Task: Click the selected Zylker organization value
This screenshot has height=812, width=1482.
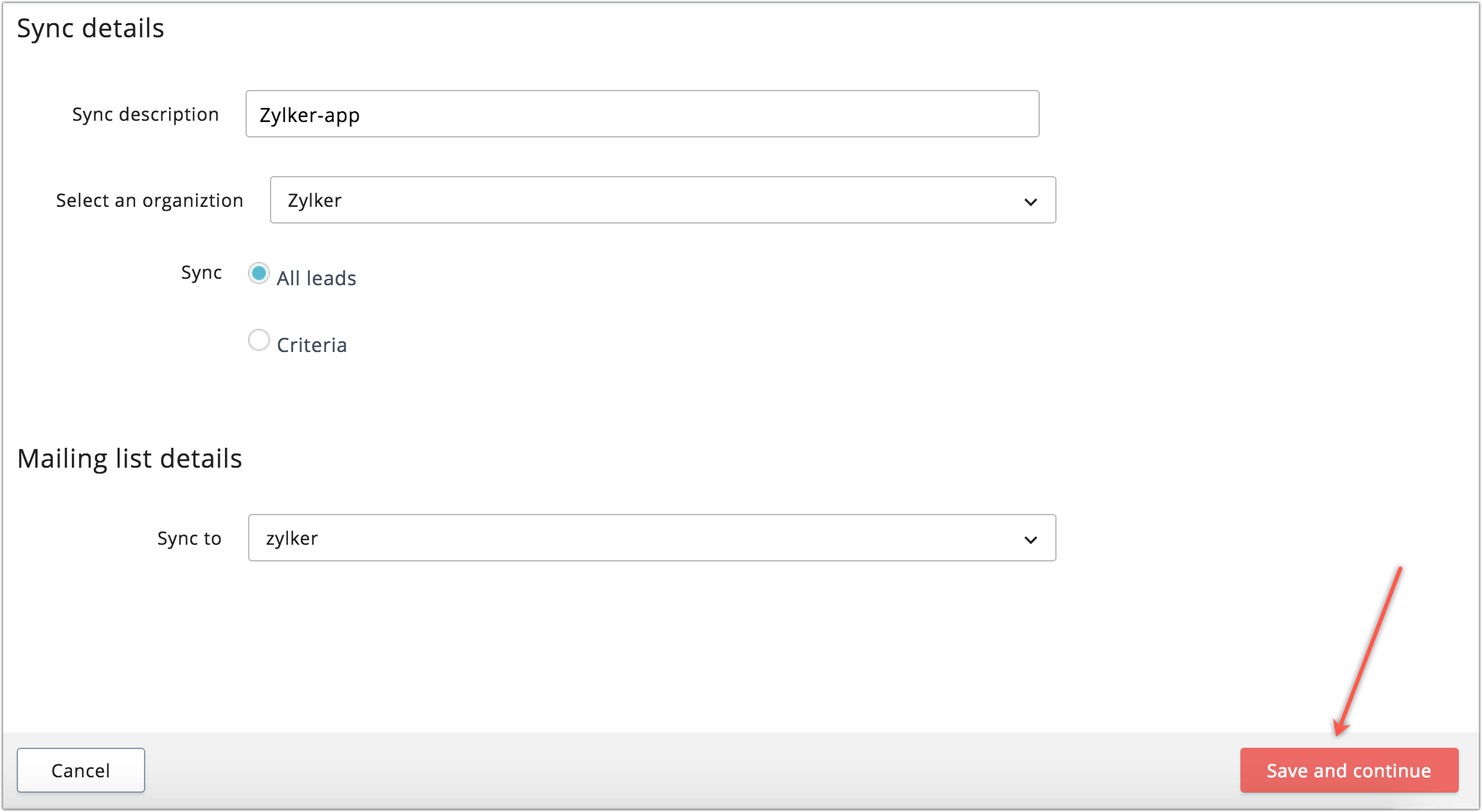Action: (x=314, y=200)
